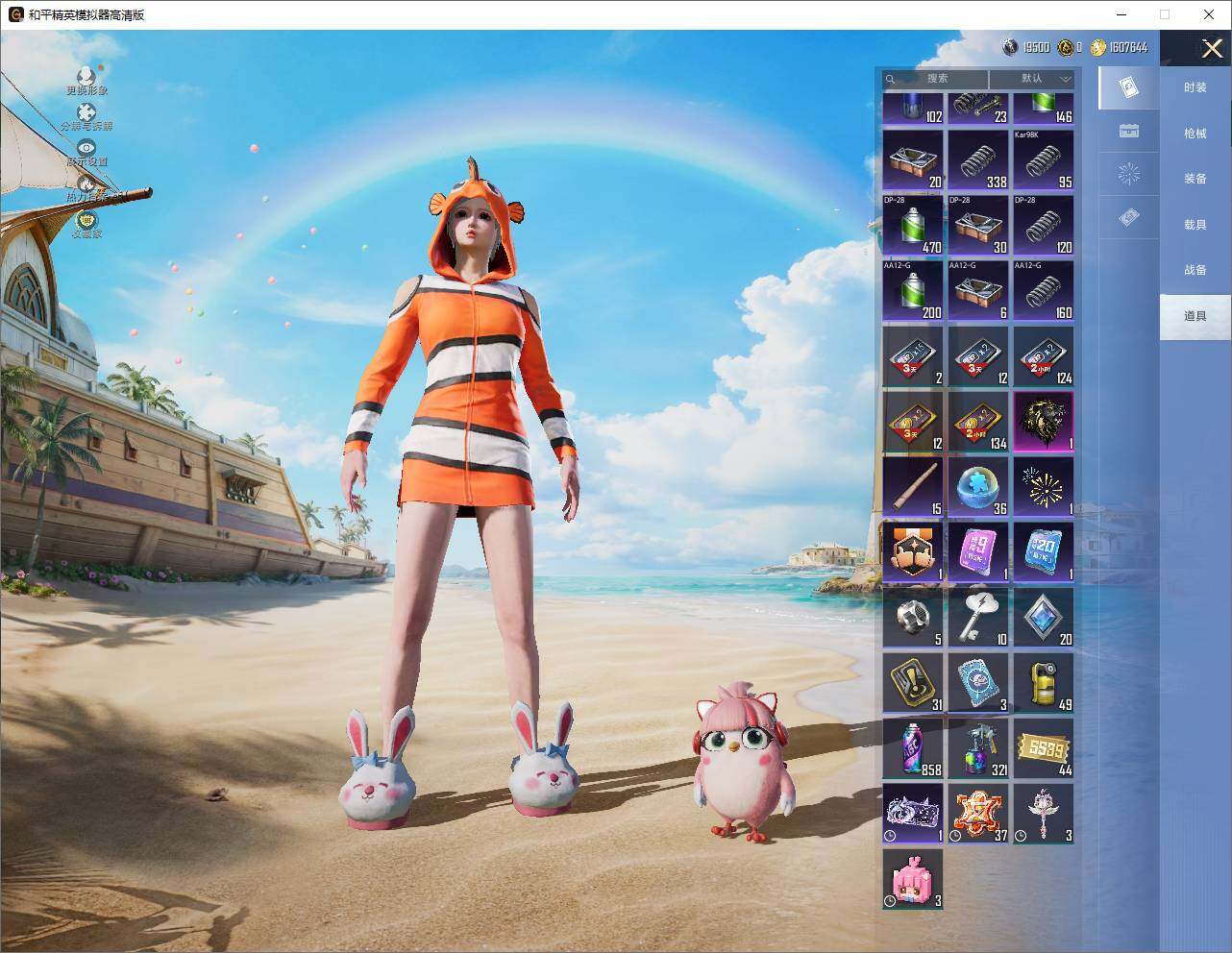Select the ticket category icon in sidebar
Viewport: 1232px width, 953px height.
pos(1129,218)
